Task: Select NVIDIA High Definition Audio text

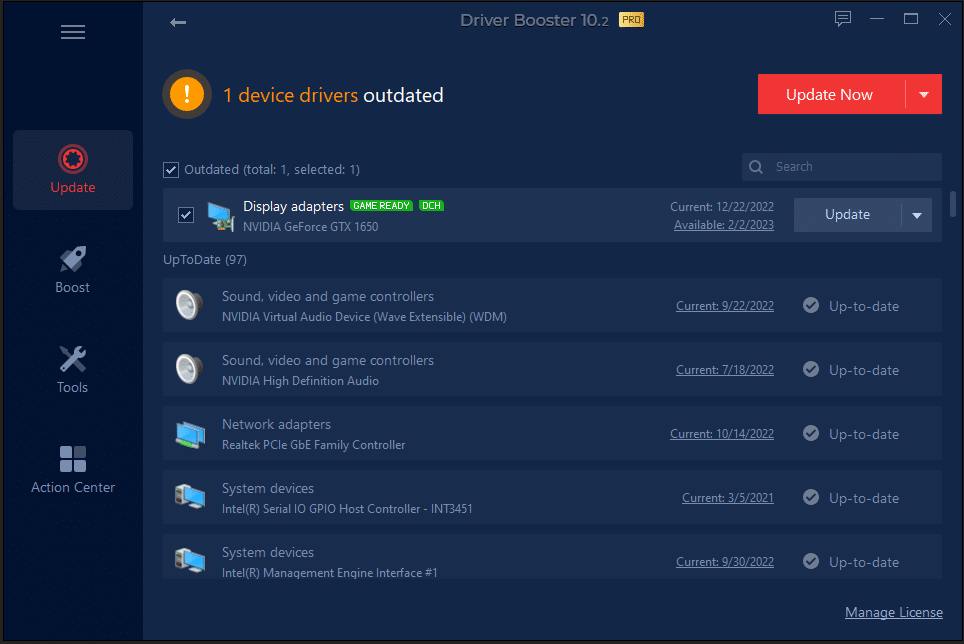Action: pyautogui.click(x=300, y=381)
